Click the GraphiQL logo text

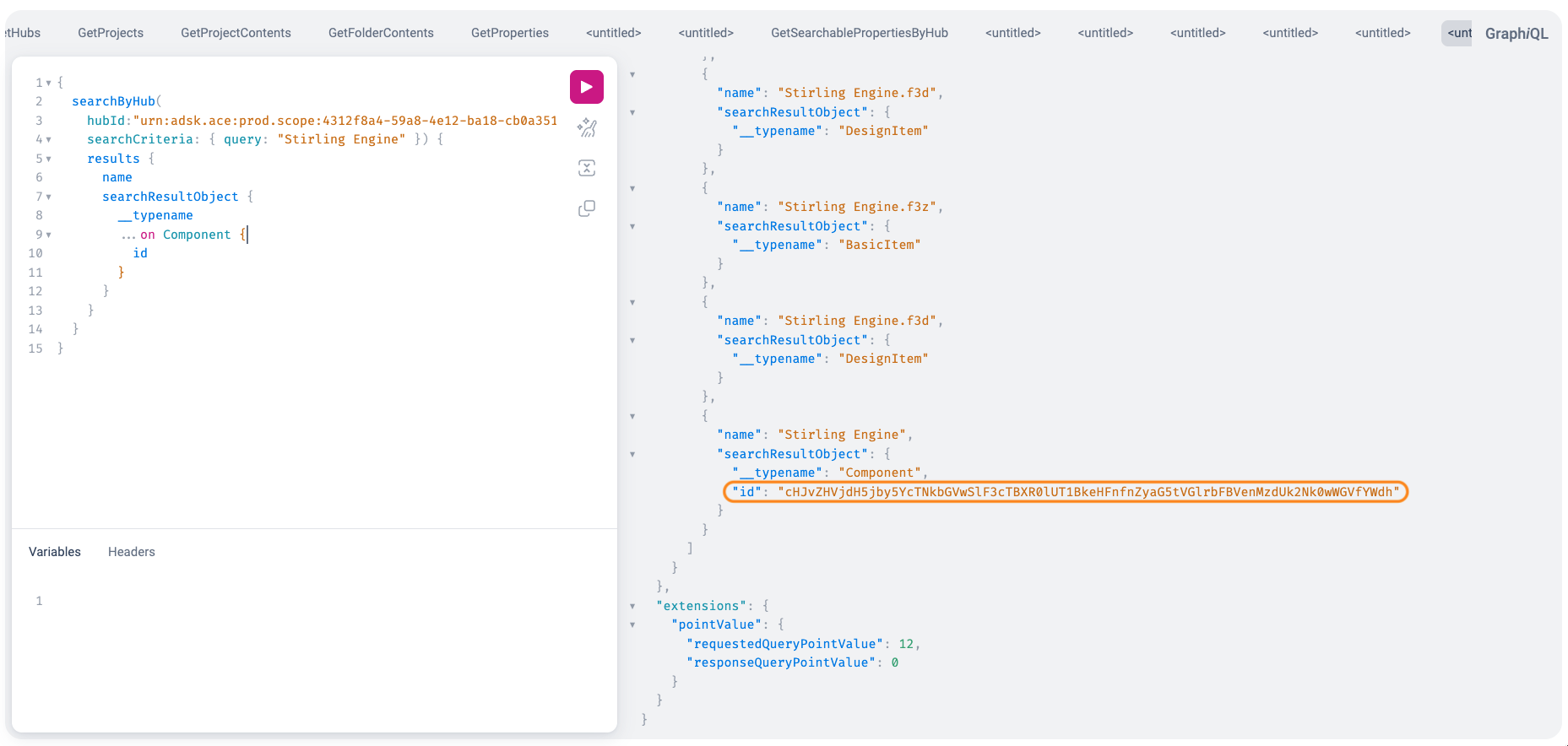click(1516, 34)
